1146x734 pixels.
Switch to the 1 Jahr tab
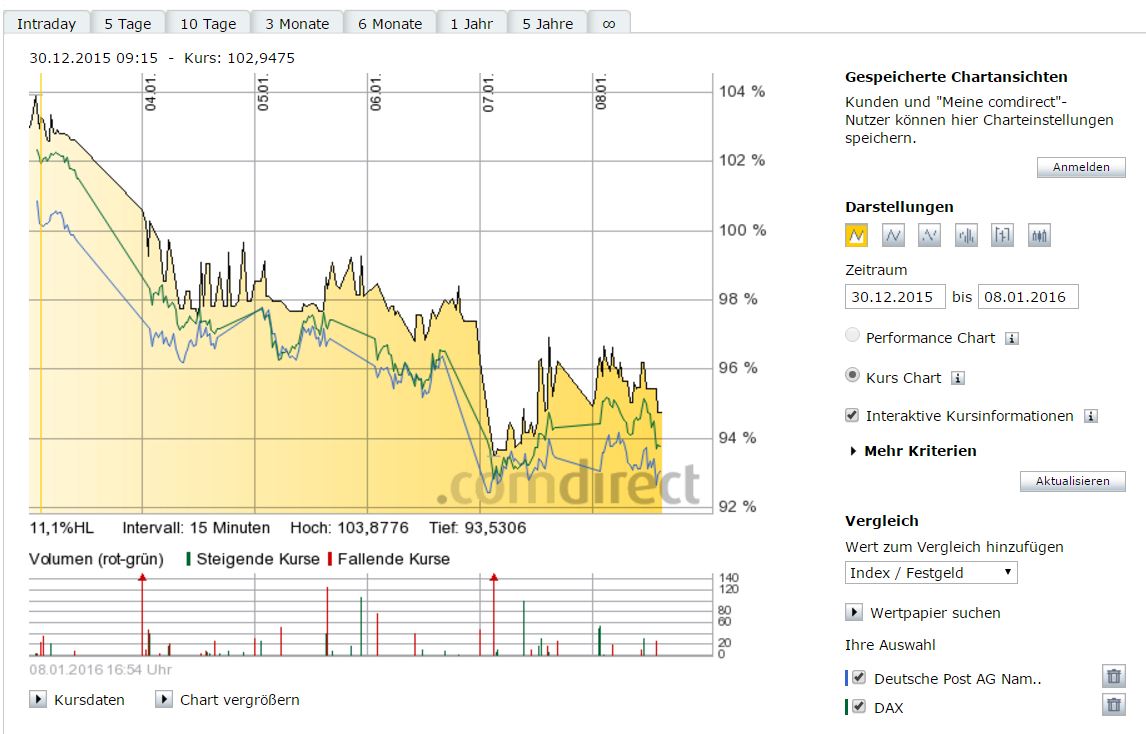click(x=471, y=23)
